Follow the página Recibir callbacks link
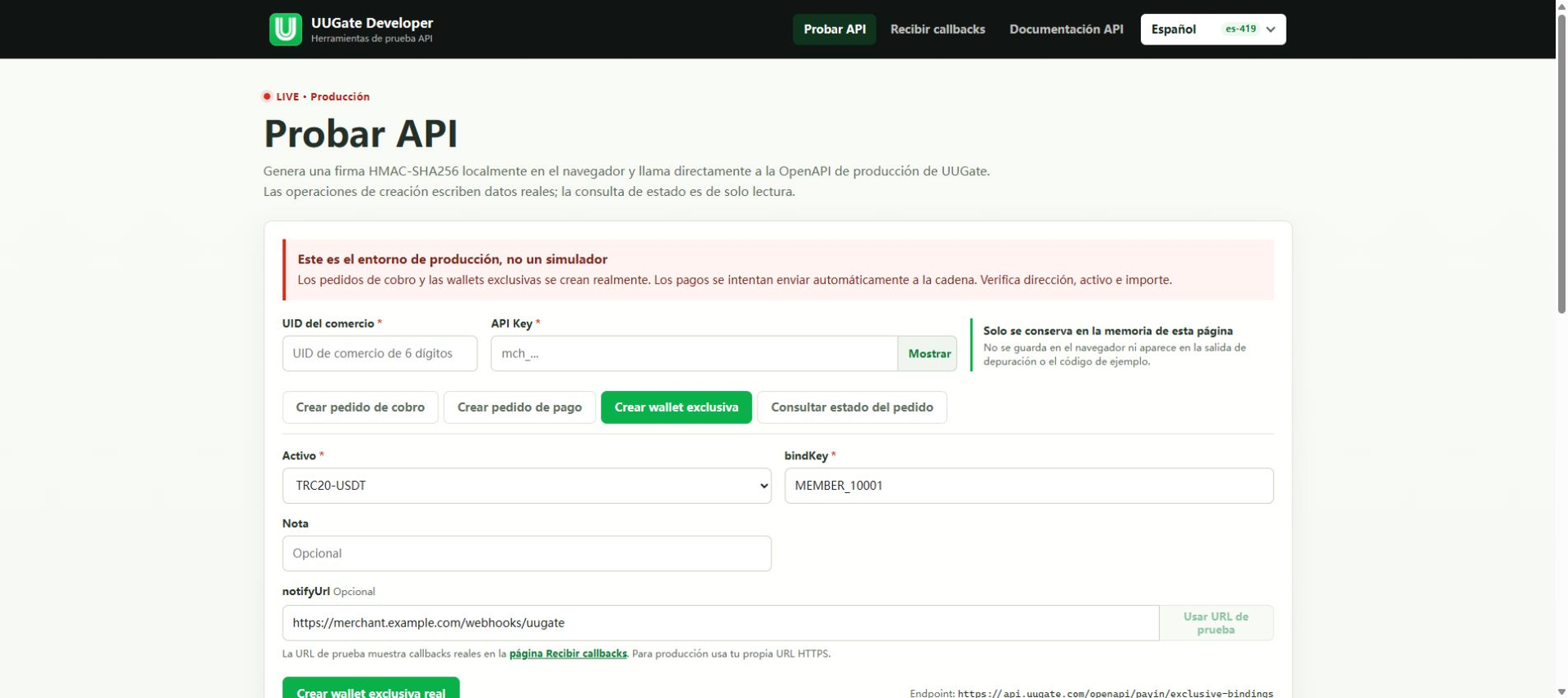The image size is (1568, 698). point(568,654)
